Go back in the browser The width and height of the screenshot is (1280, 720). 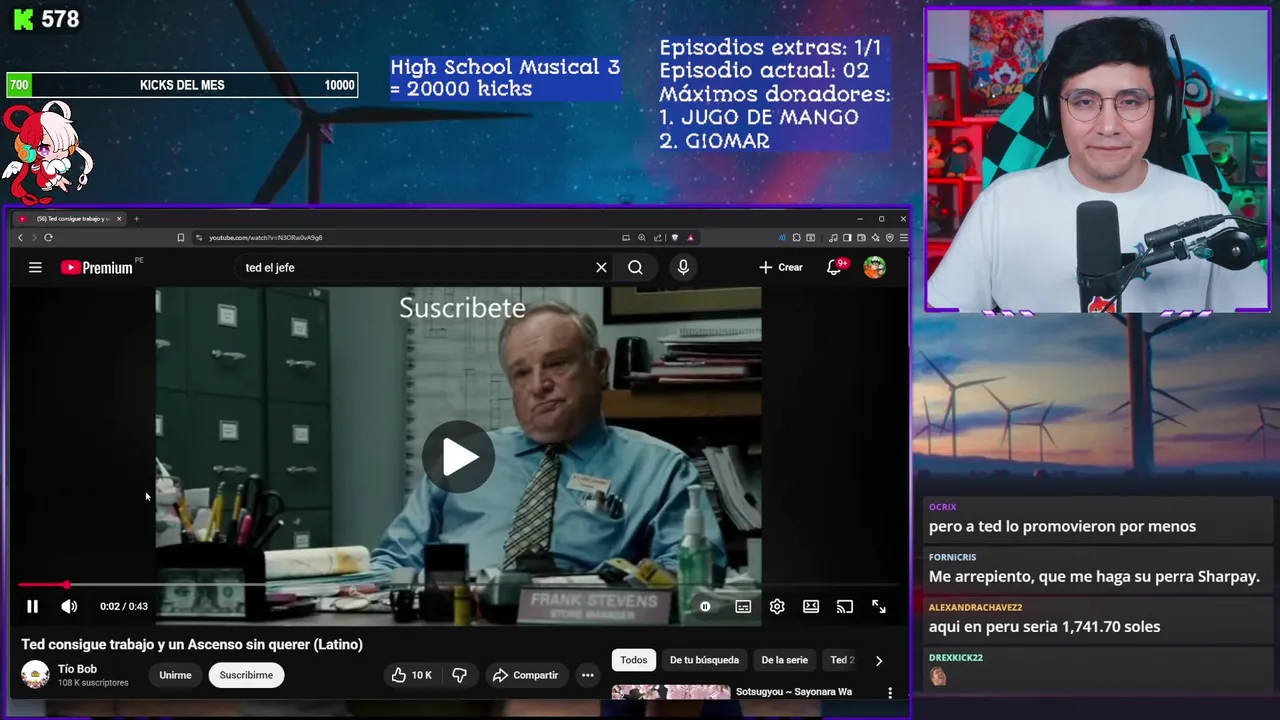click(20, 237)
